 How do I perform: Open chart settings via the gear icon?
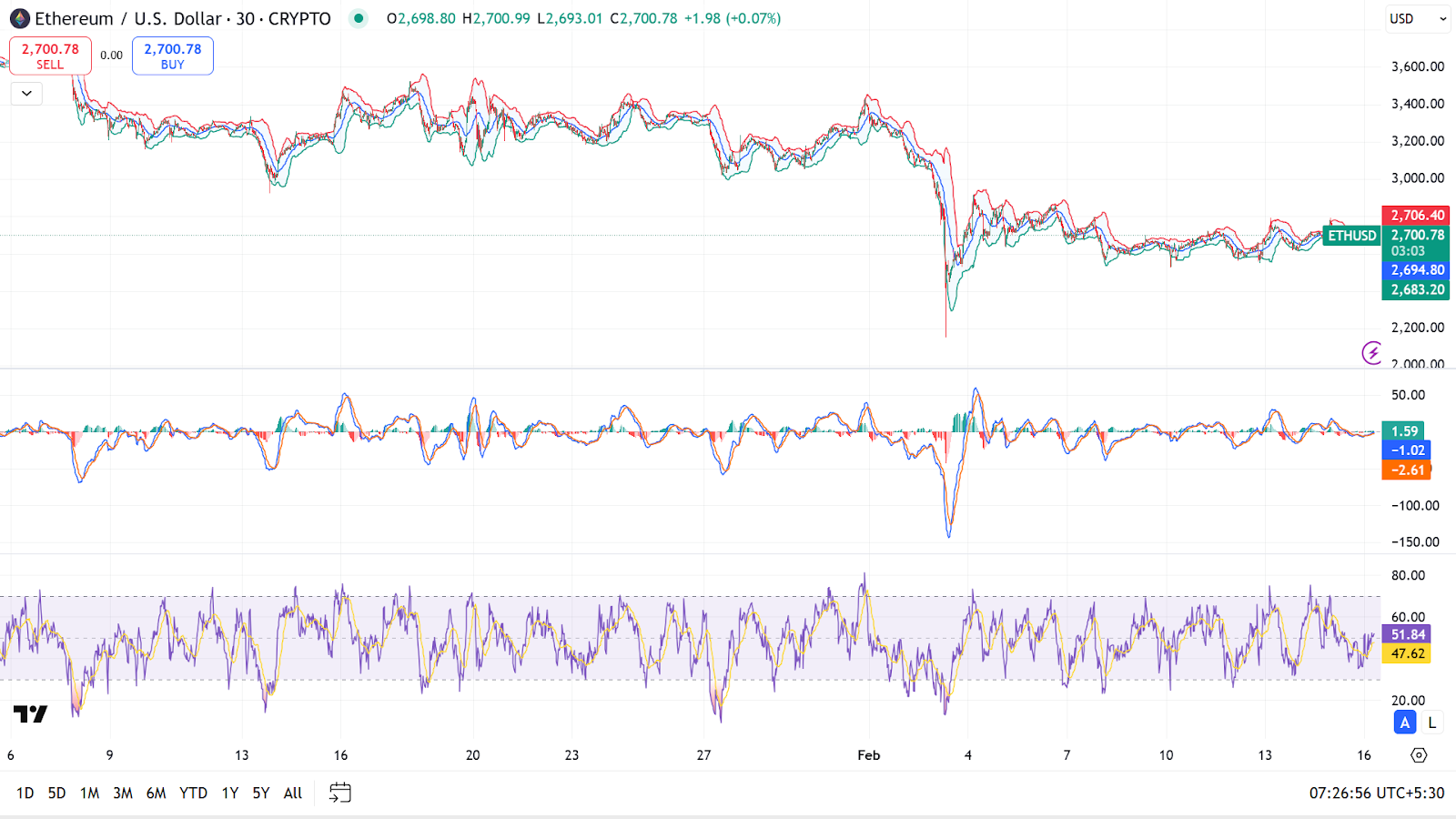[1419, 755]
